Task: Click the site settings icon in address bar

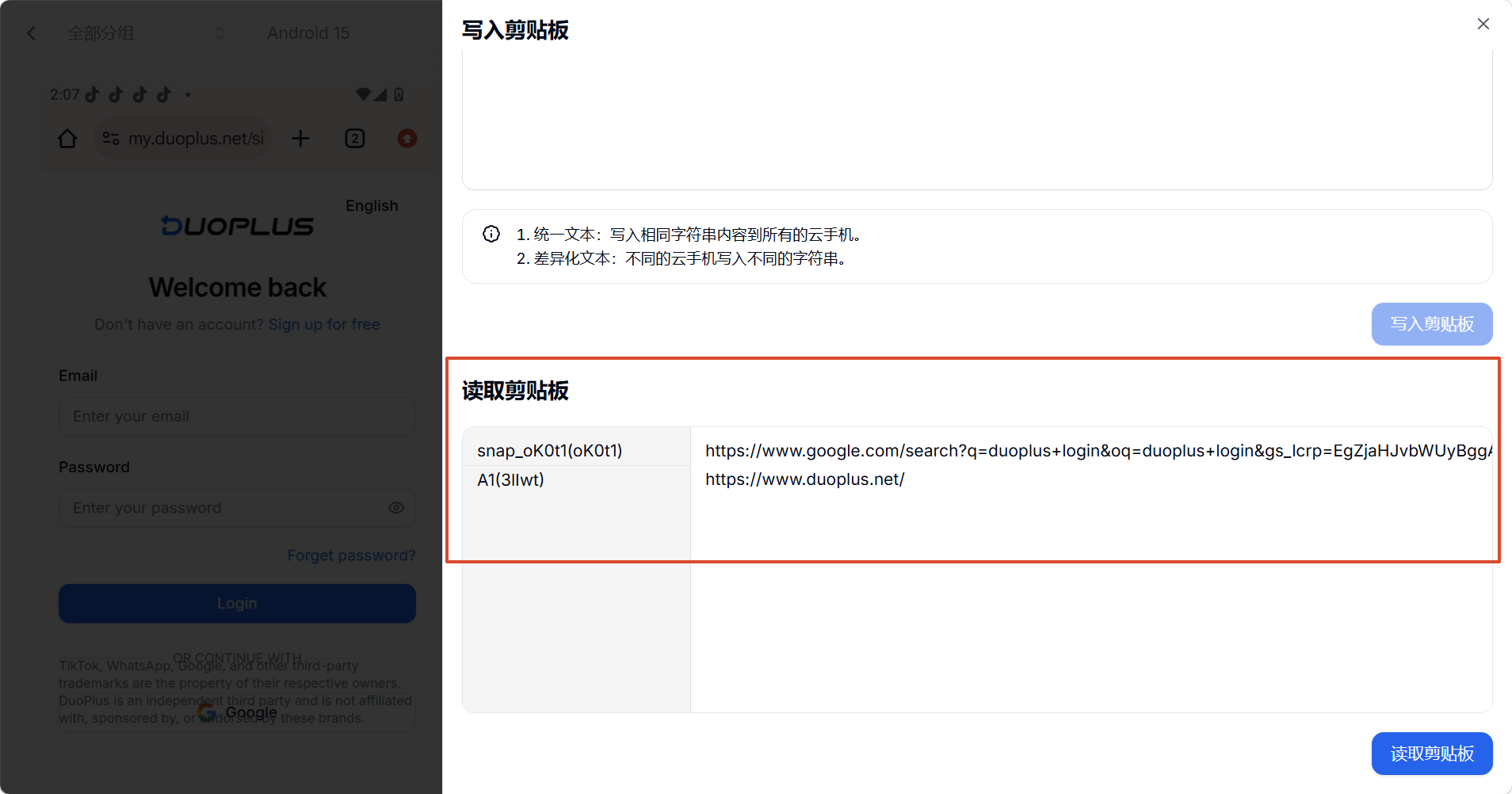Action: (111, 139)
